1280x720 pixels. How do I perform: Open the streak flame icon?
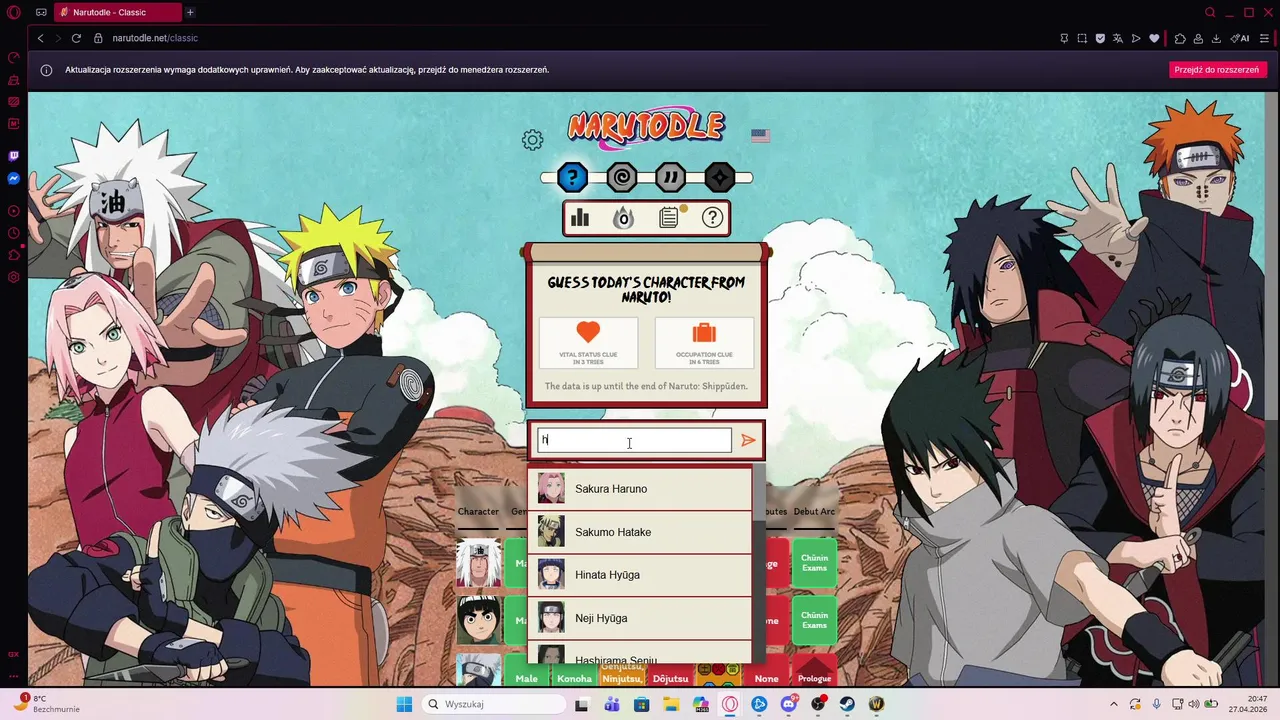click(624, 217)
